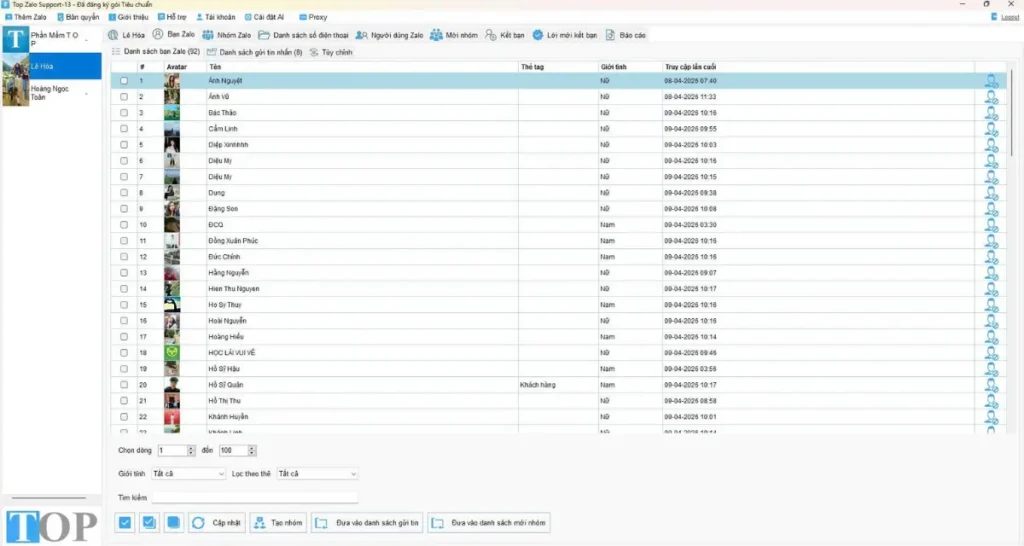Click the user action icon in ĐCQ row

tap(991, 225)
